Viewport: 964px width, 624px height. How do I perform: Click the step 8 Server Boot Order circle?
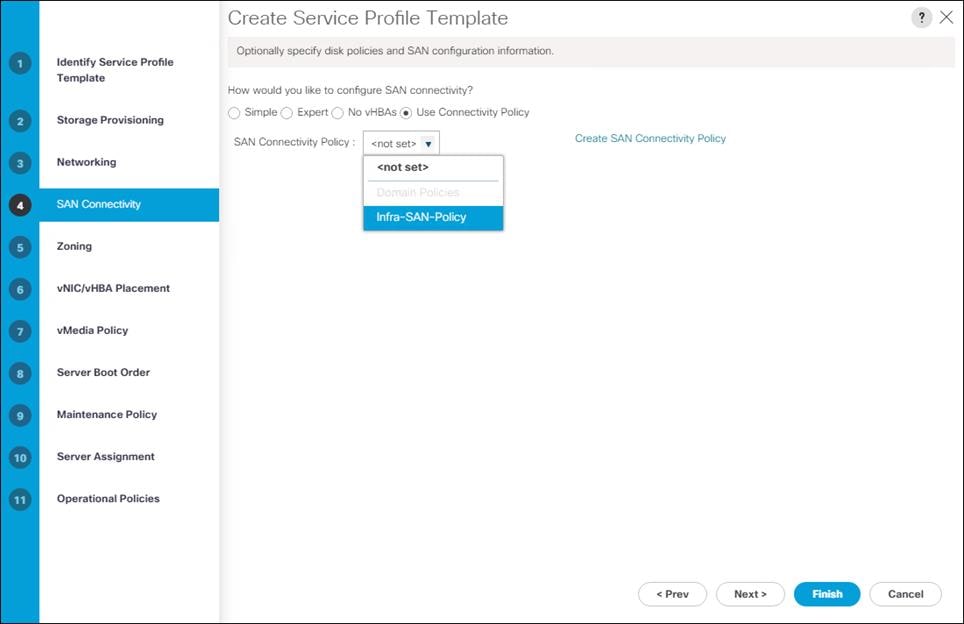[x=21, y=372]
